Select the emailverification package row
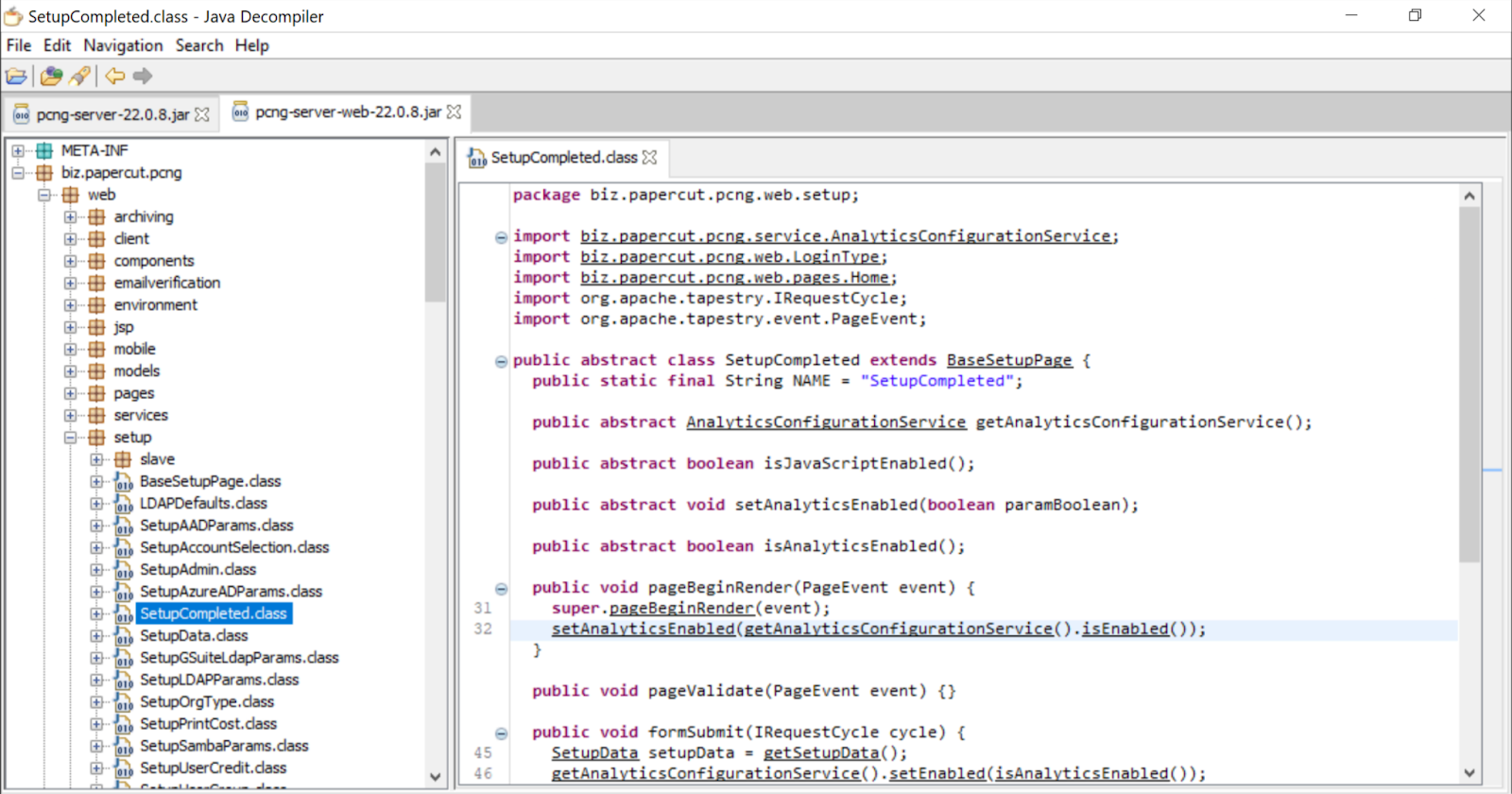This screenshot has width=1512, height=794. click(x=166, y=283)
